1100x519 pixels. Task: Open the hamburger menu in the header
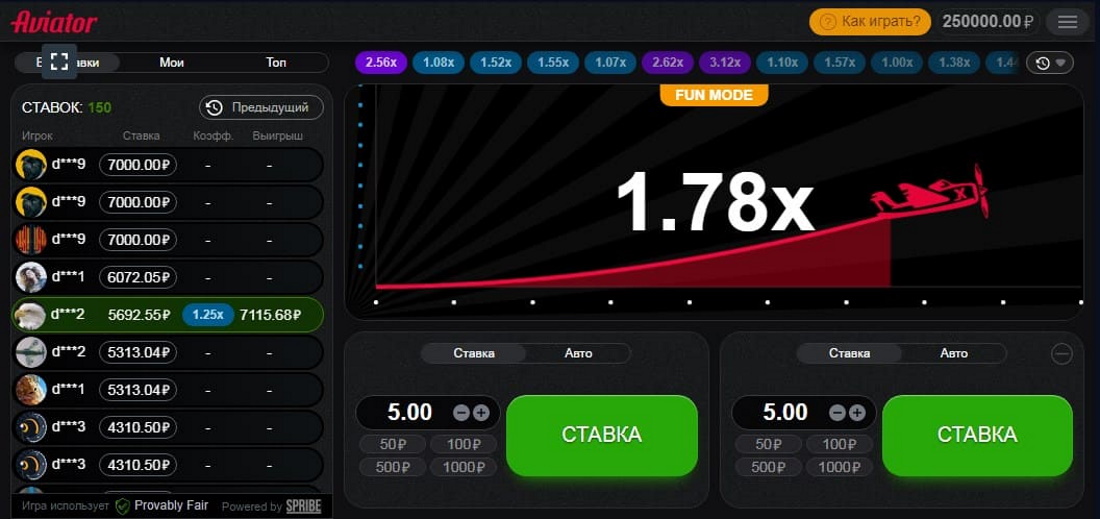coord(1067,22)
